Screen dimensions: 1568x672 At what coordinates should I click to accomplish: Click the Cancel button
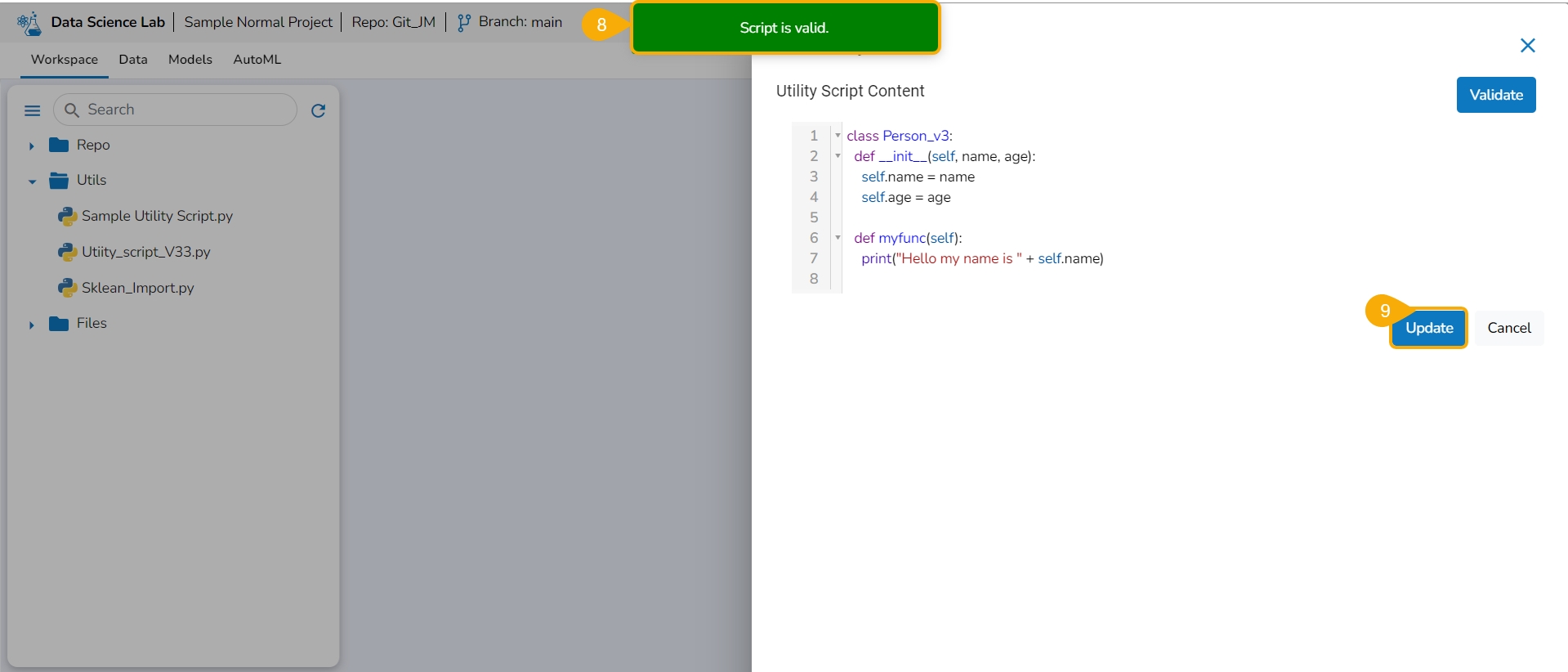point(1508,328)
